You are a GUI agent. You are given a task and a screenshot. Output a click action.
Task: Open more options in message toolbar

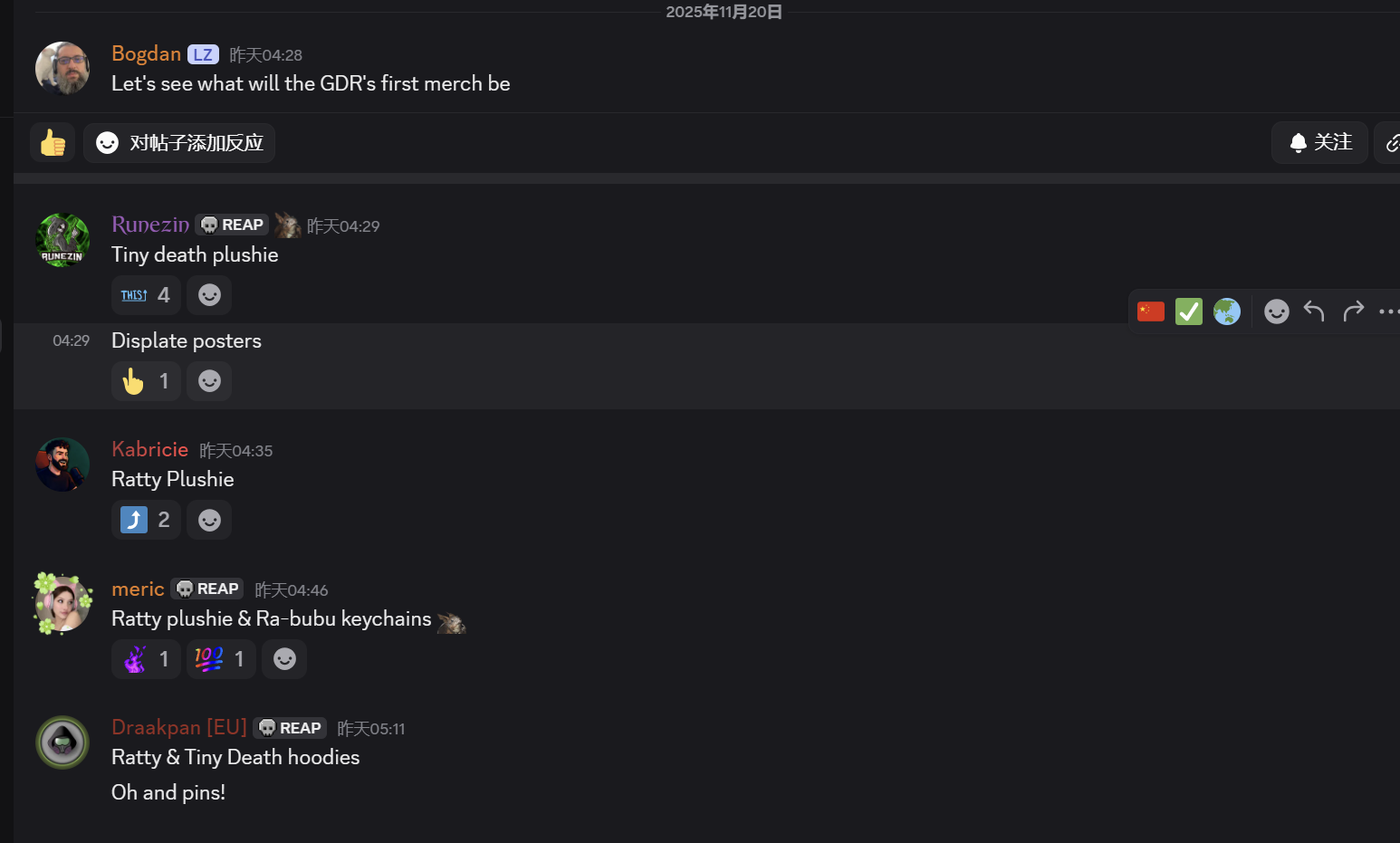(1388, 311)
